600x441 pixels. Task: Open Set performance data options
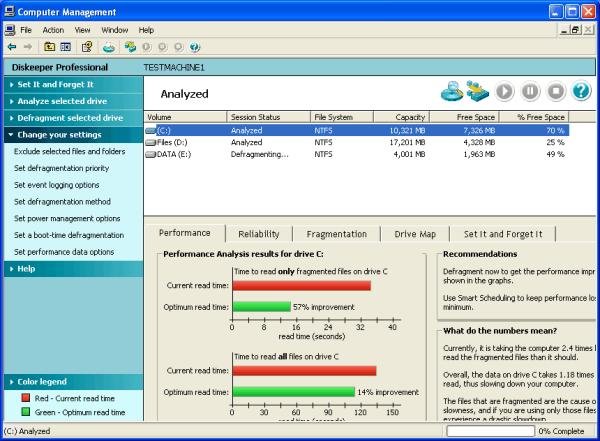[x=64, y=252]
